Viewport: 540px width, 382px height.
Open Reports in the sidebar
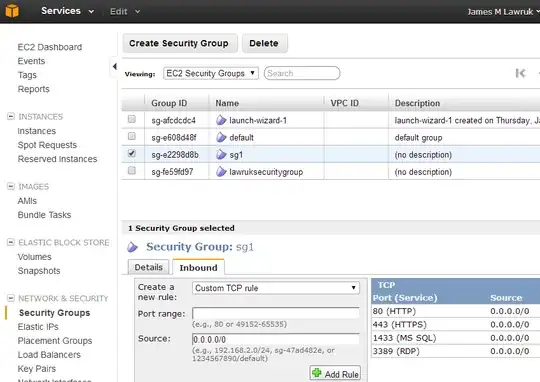(33, 89)
